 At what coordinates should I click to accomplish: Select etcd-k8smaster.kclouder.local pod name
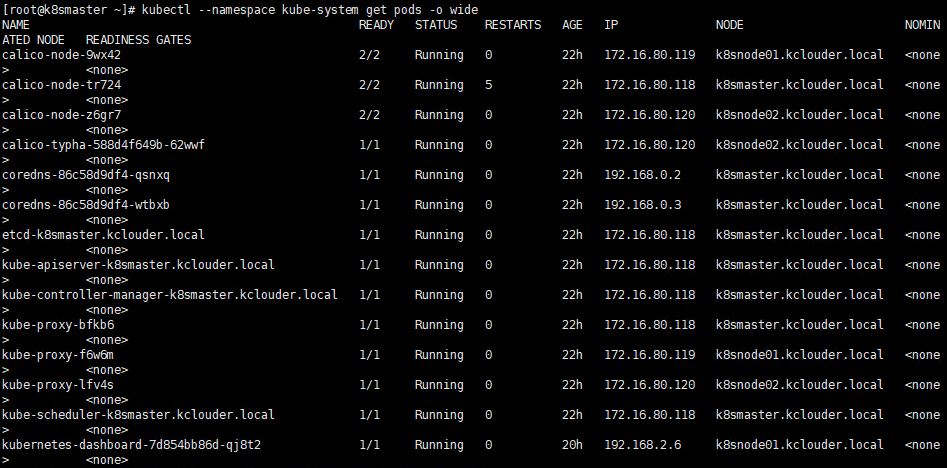point(103,235)
